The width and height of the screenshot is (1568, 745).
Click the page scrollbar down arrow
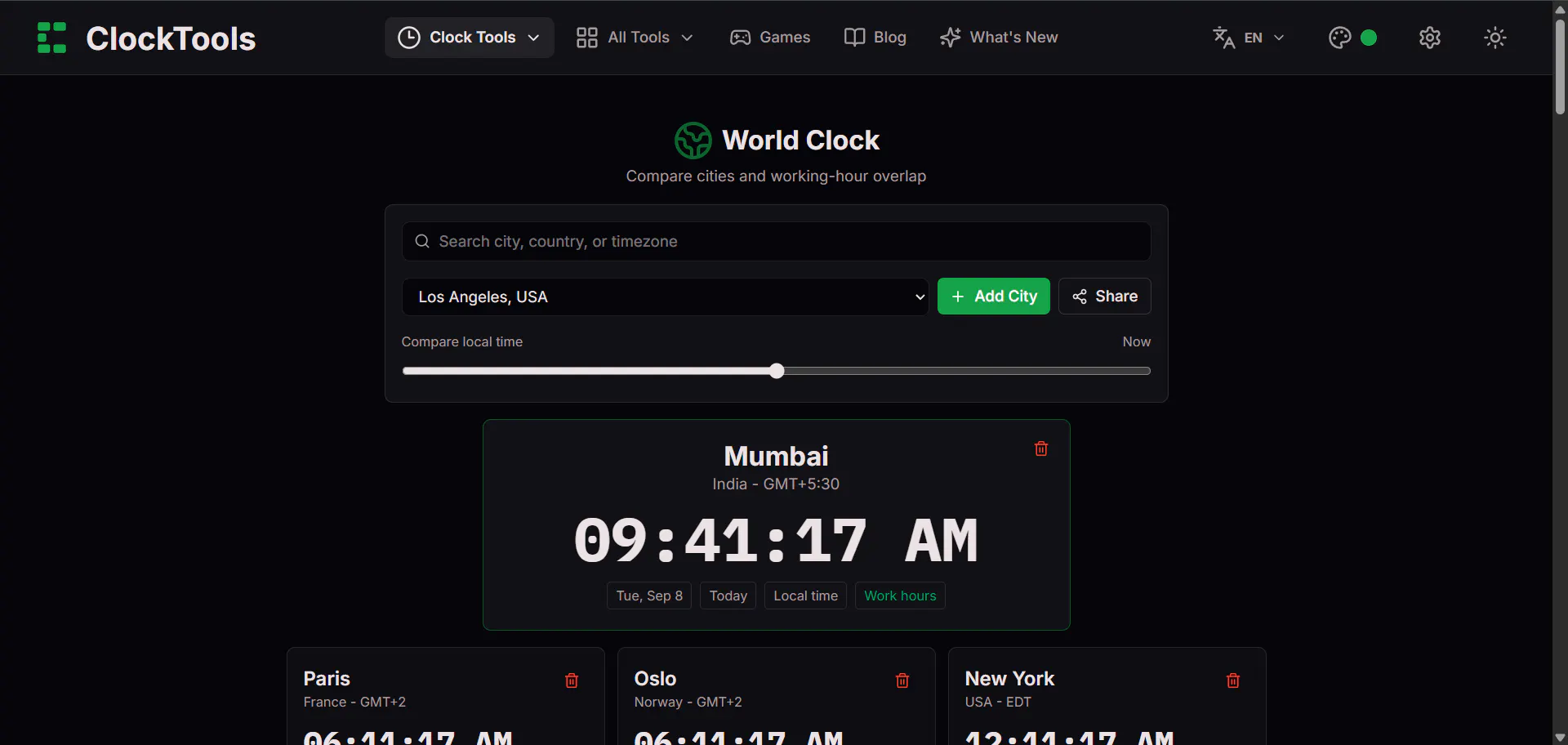[x=1560, y=737]
